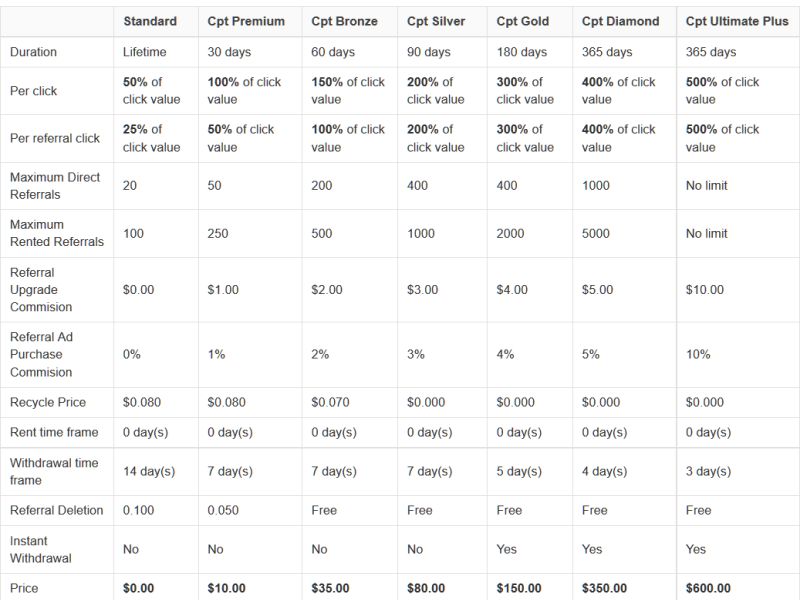The height and width of the screenshot is (600, 800).
Task: Click the Standard column header
Action: coord(150,21)
